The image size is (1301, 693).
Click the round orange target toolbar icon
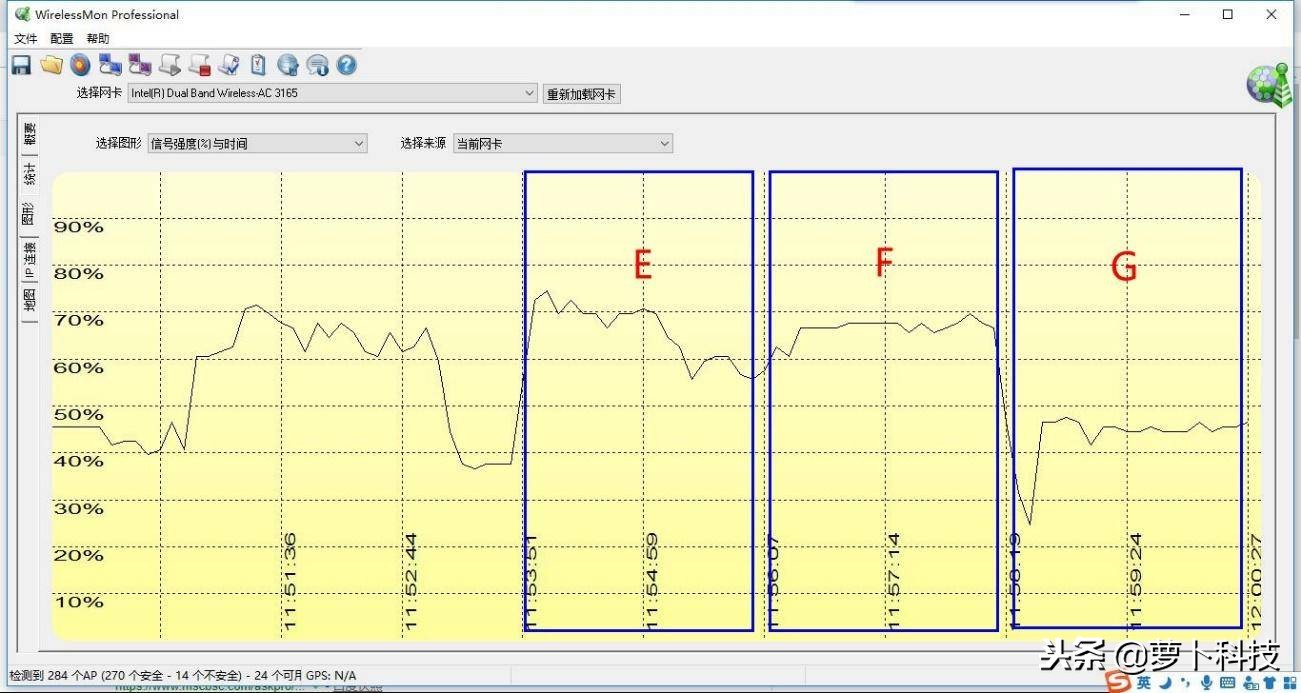(x=80, y=66)
